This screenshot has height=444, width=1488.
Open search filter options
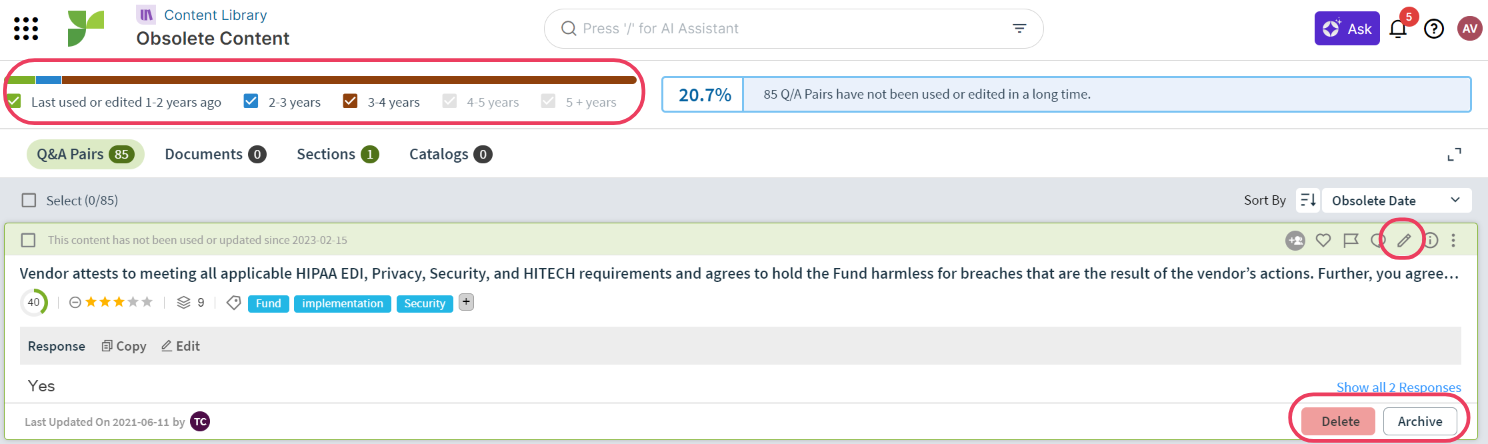coord(1019,29)
